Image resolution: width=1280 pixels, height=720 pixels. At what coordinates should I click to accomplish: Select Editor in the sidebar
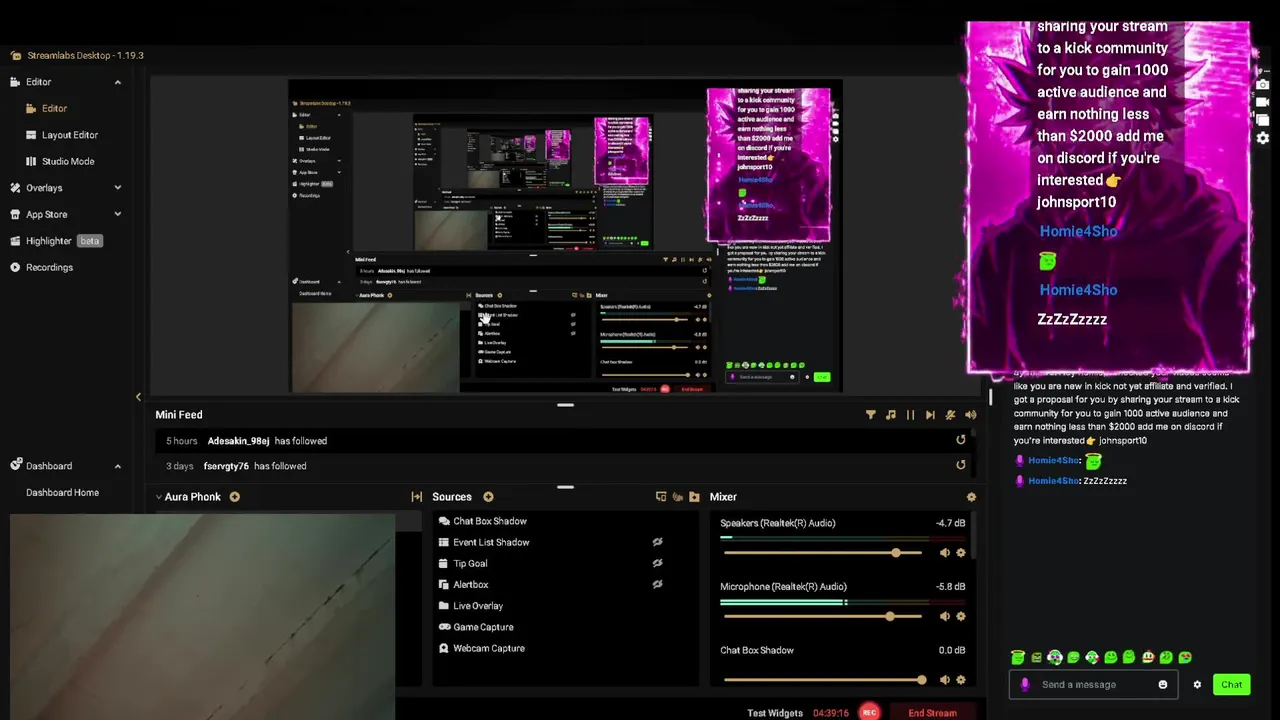click(x=54, y=108)
